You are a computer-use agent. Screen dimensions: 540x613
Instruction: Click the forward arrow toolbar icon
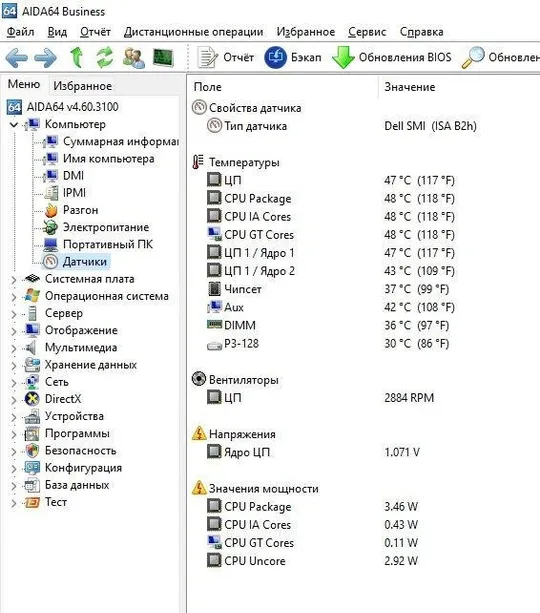pyautogui.click(x=45, y=58)
